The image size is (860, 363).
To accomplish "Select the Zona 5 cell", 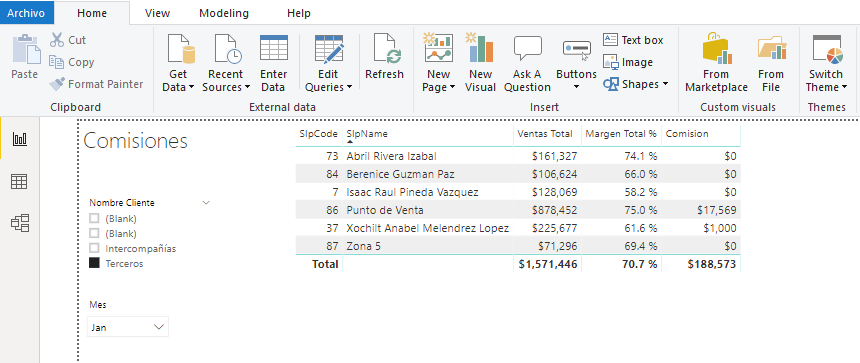I will tap(364, 246).
